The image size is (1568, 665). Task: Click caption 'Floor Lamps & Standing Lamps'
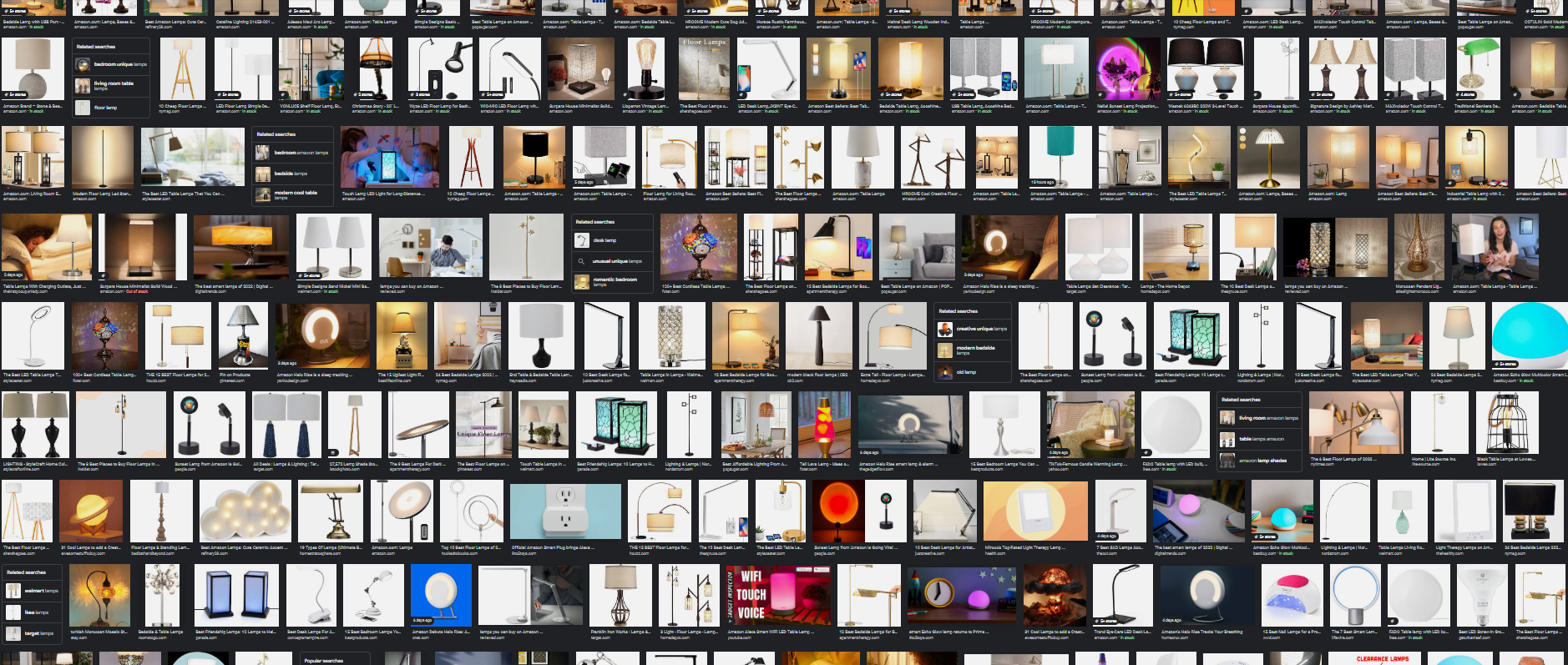(x=160, y=547)
